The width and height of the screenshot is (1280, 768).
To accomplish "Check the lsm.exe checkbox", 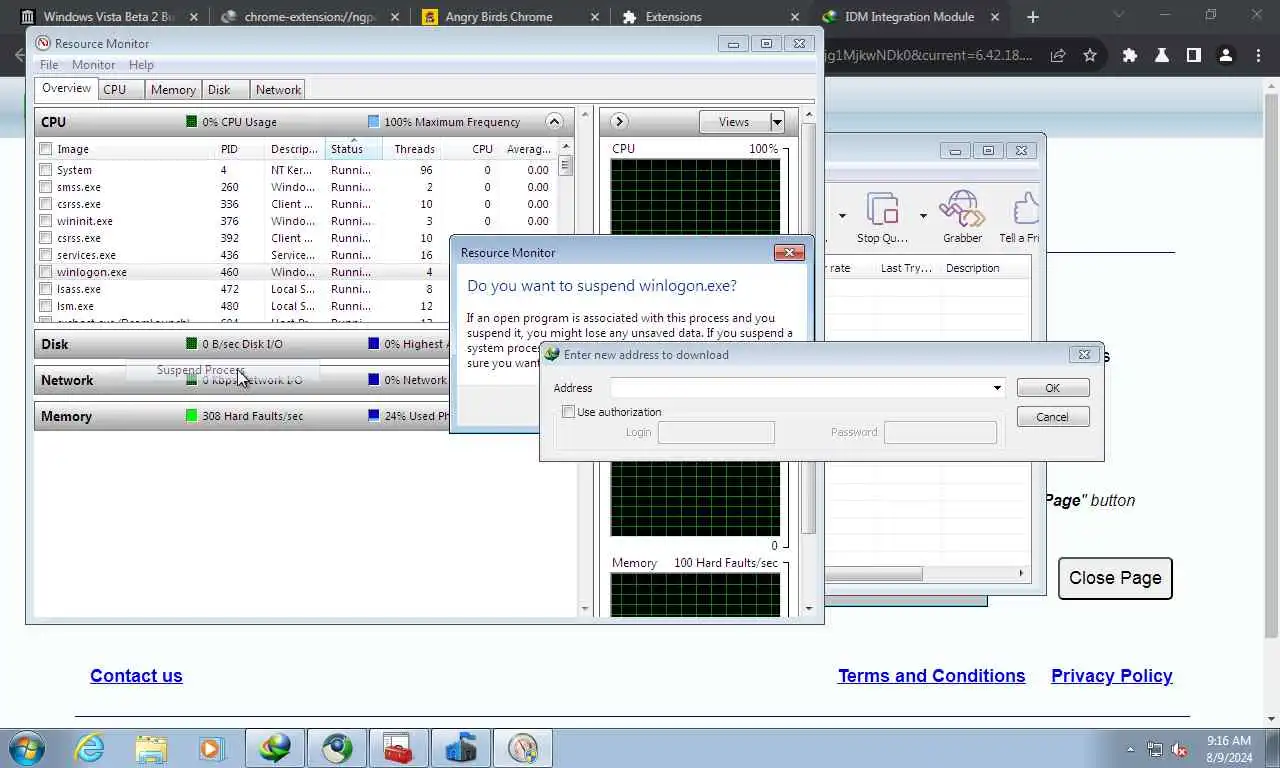I will click(x=45, y=306).
